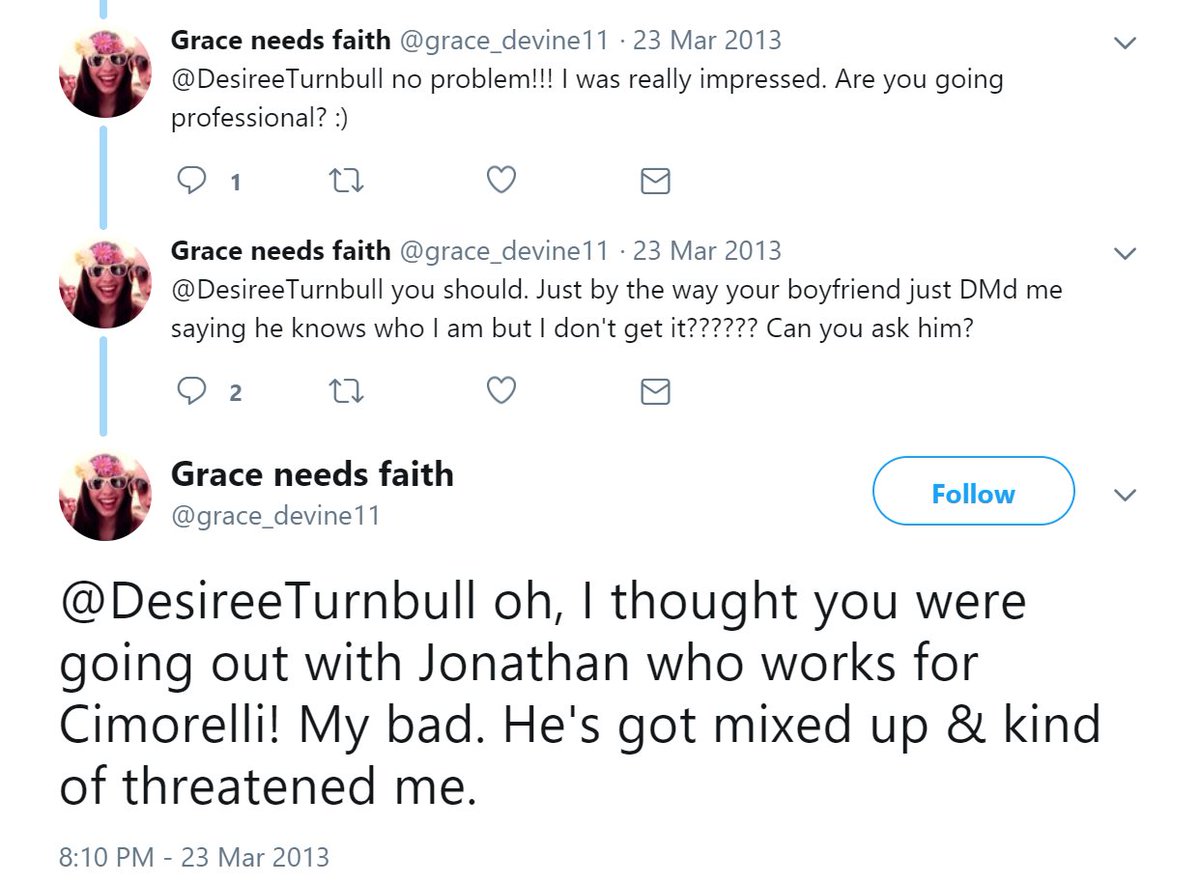Open the main tweet author's profile picture
1200x884 pixels.
pos(105,494)
